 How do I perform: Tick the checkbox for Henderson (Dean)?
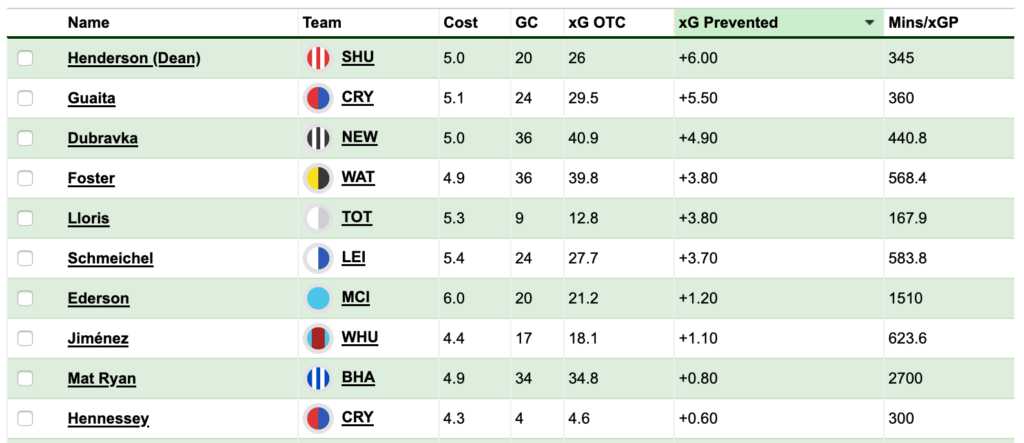point(25,59)
